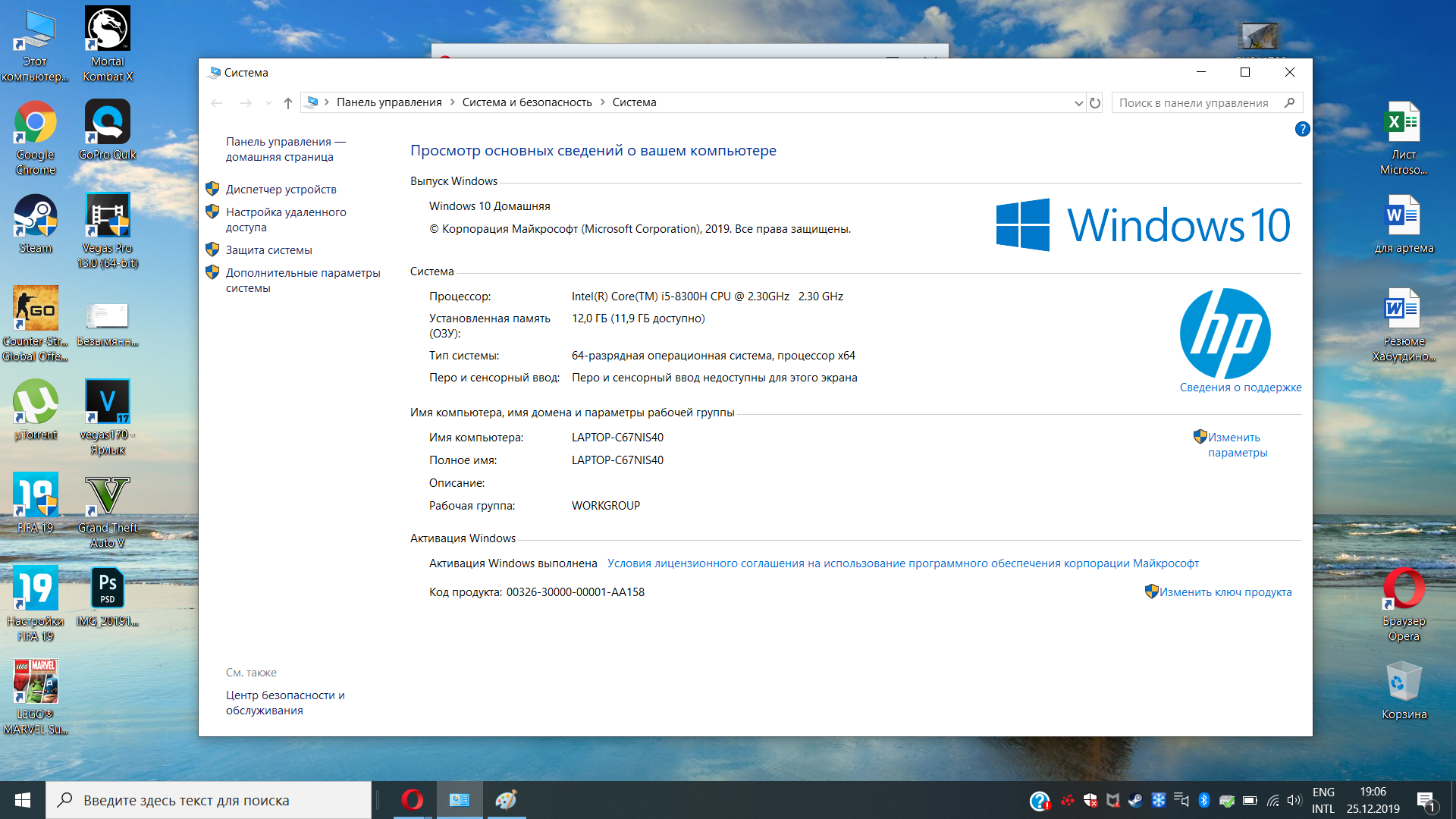1456x819 pixels.
Task: Select Настройки FIFA 19 icon
Action: (35, 604)
